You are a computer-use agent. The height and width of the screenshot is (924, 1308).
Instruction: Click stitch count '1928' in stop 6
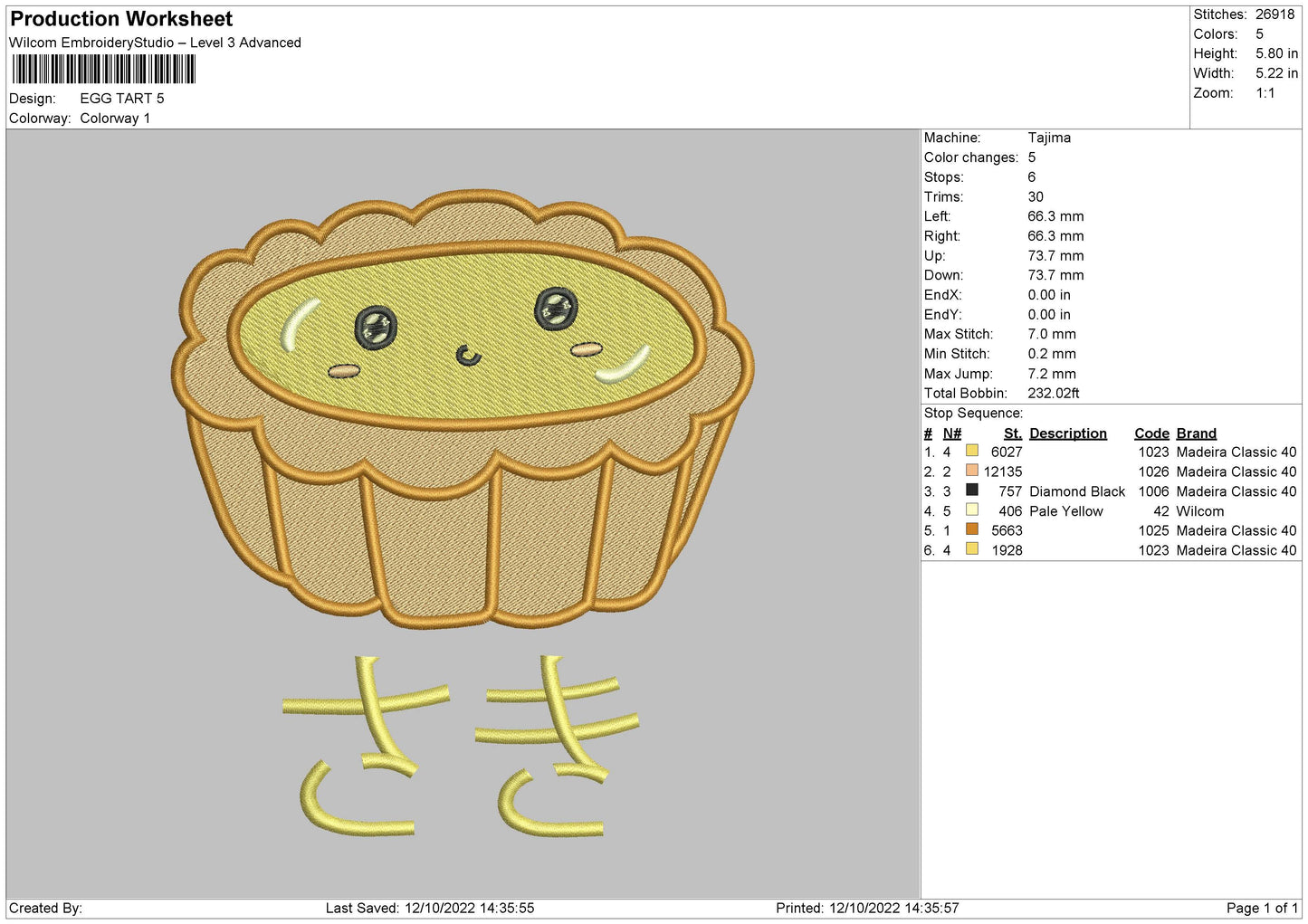point(1007,551)
